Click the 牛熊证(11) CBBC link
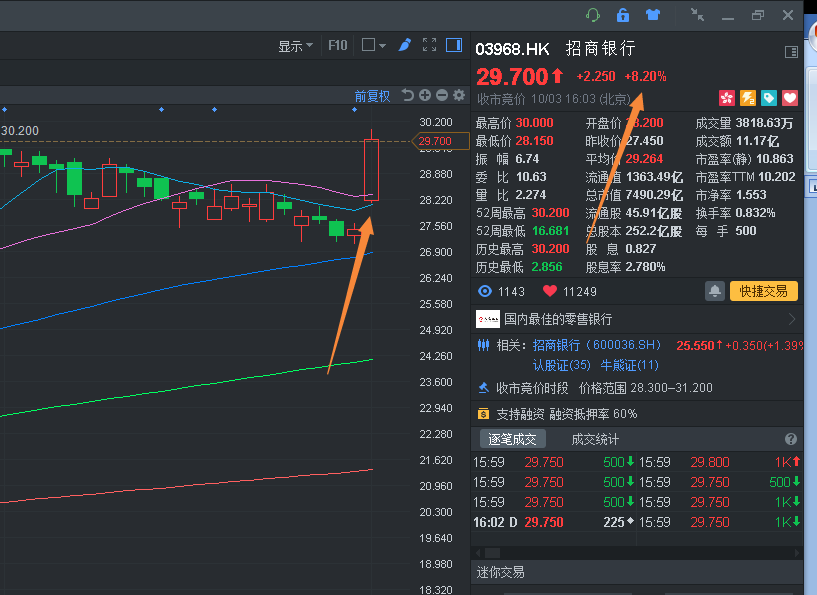The height and width of the screenshot is (595, 817). pos(629,365)
